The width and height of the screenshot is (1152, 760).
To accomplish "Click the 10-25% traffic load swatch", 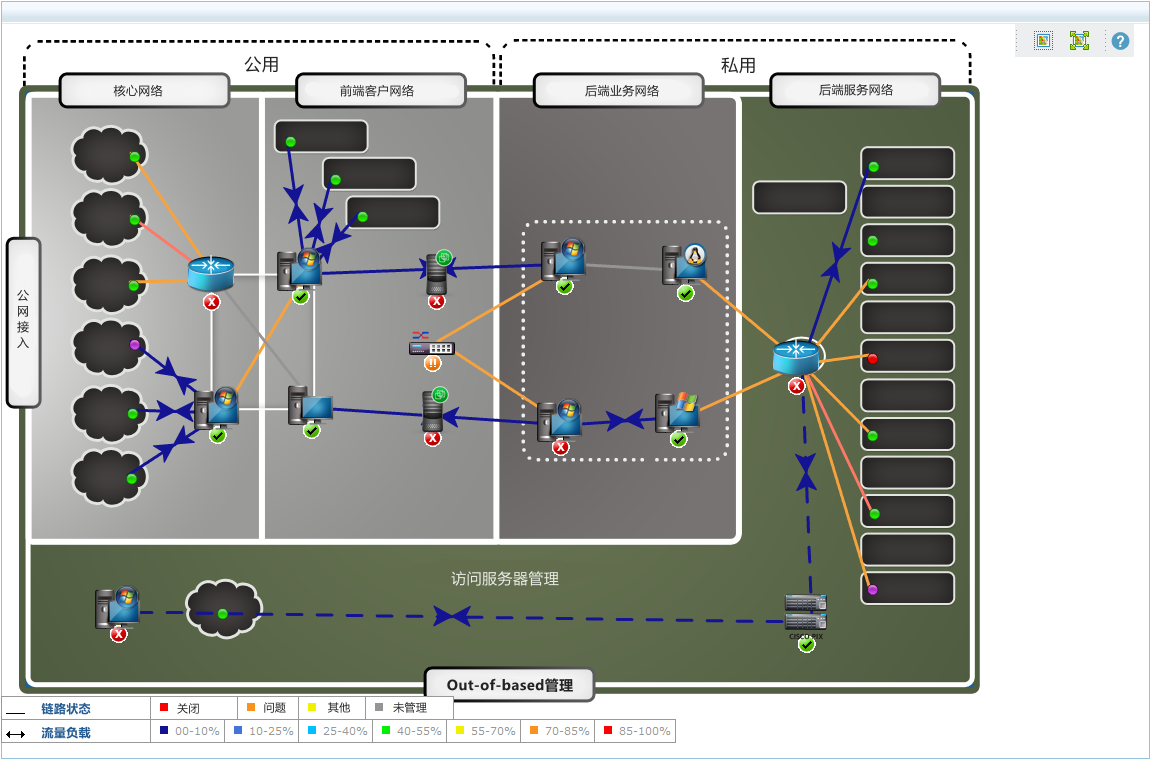I will (x=238, y=730).
